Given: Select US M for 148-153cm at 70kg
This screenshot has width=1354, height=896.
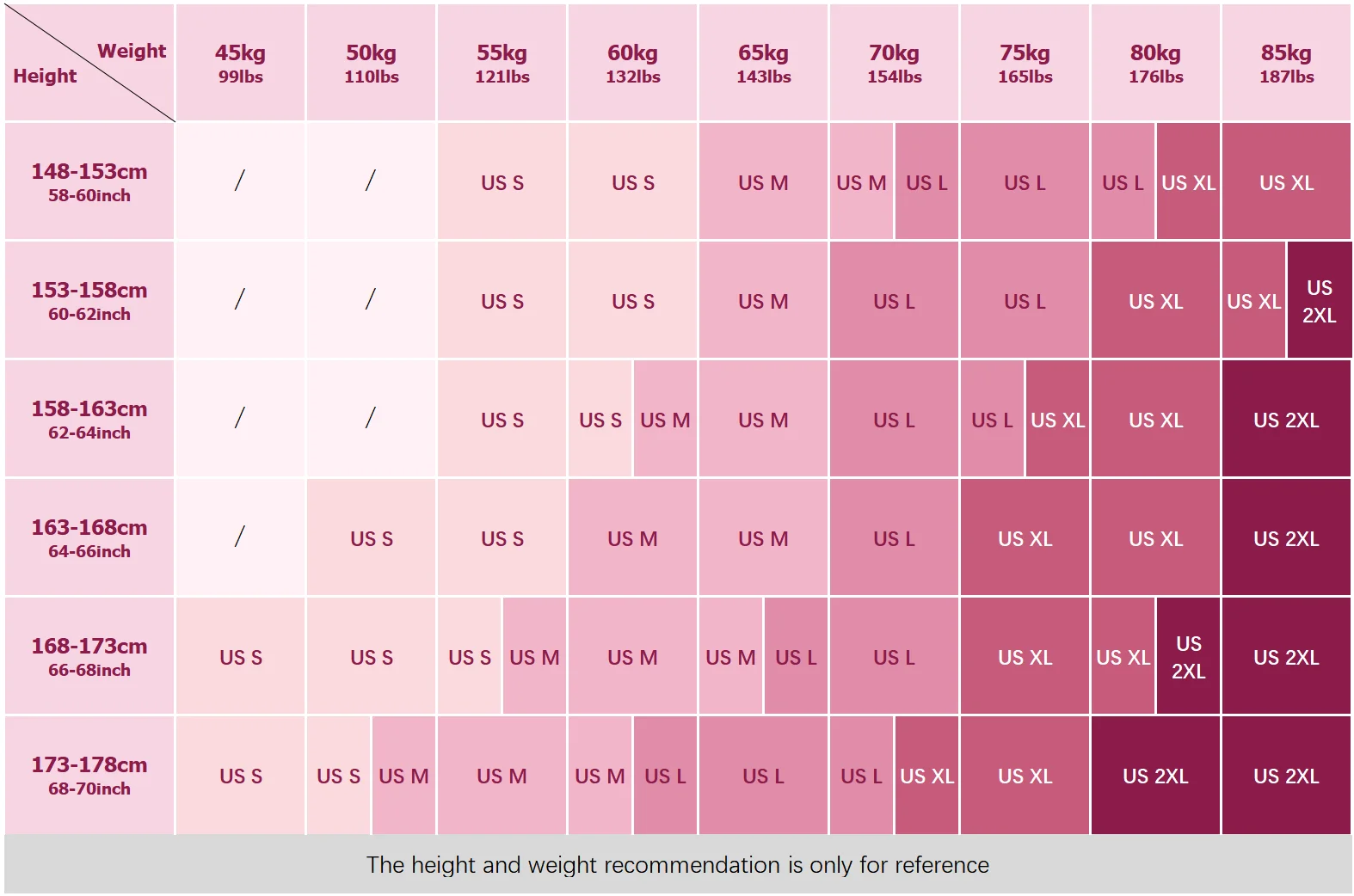Looking at the screenshot, I should click(x=861, y=182).
